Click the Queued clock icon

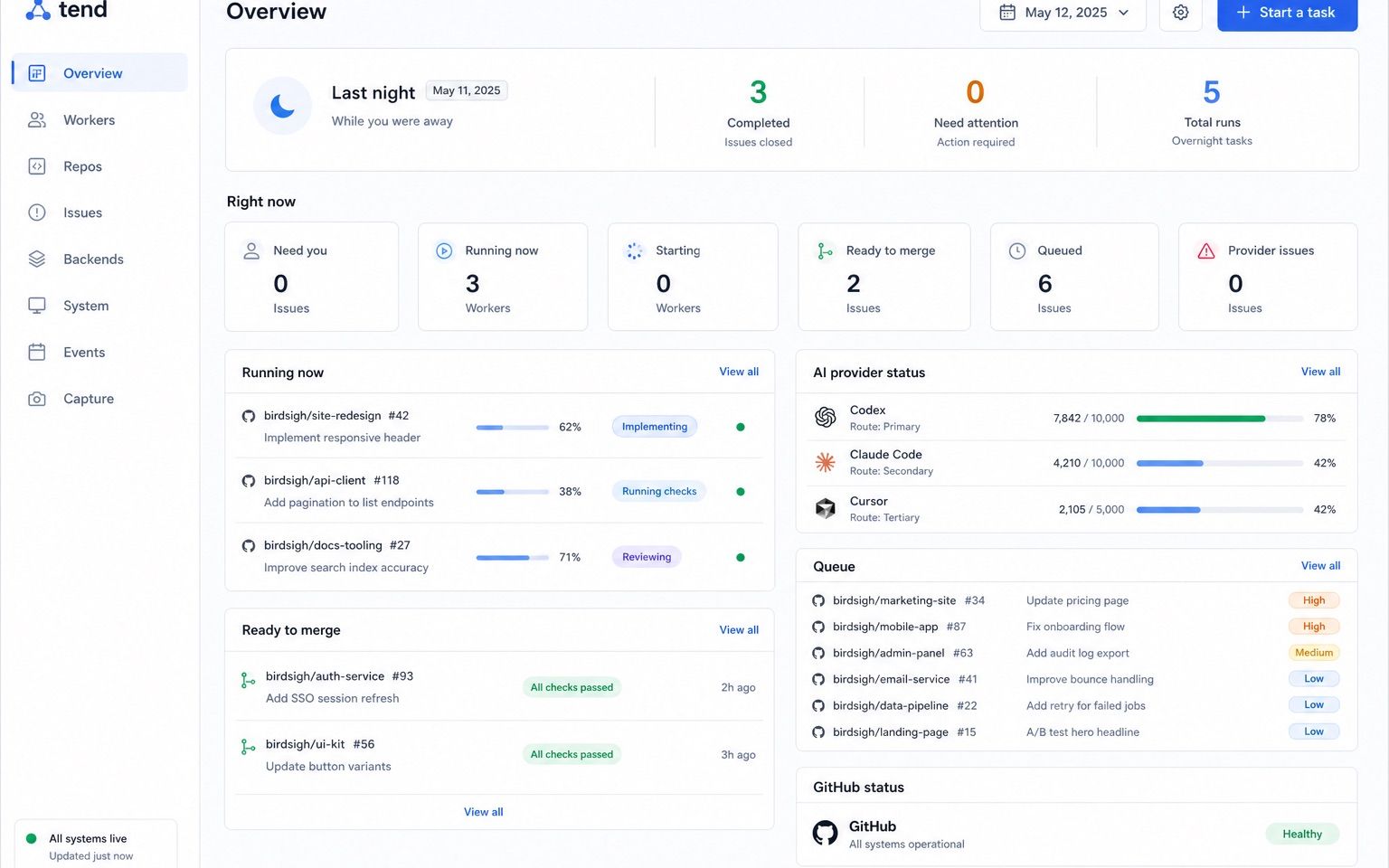1017,250
